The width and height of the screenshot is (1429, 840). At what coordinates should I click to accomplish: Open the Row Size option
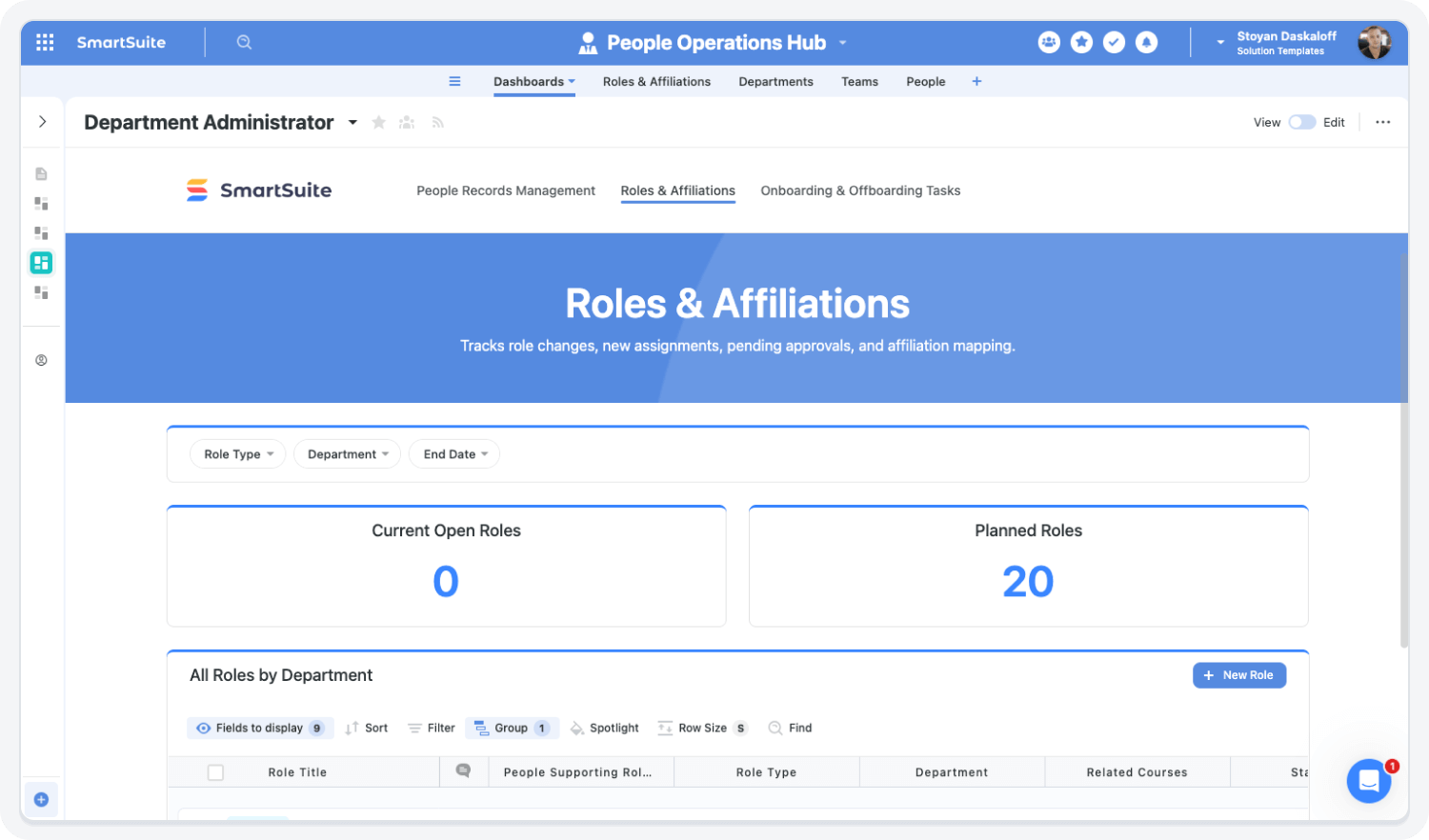pyautogui.click(x=703, y=728)
